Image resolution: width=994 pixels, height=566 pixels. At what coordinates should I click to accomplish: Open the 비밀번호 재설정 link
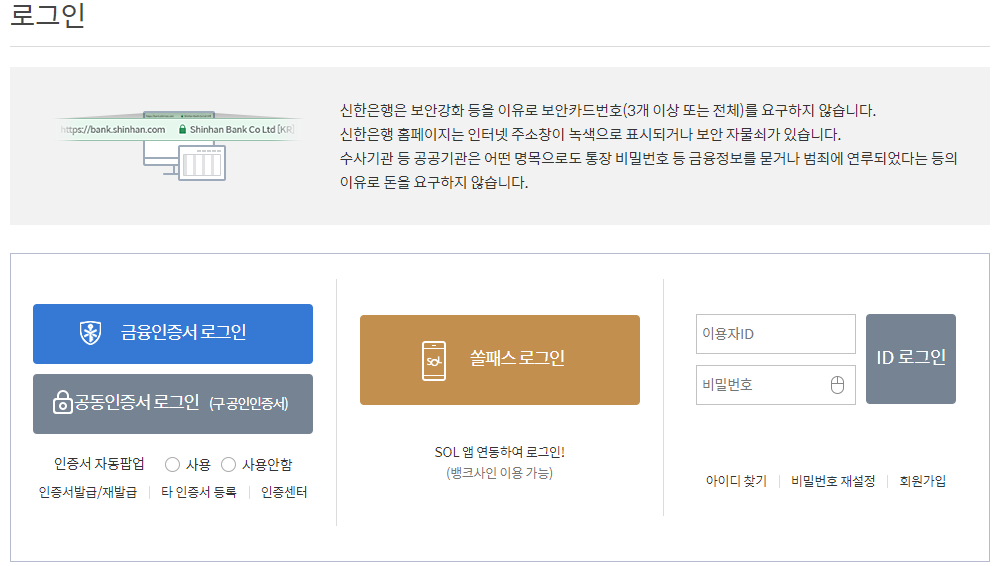point(833,481)
